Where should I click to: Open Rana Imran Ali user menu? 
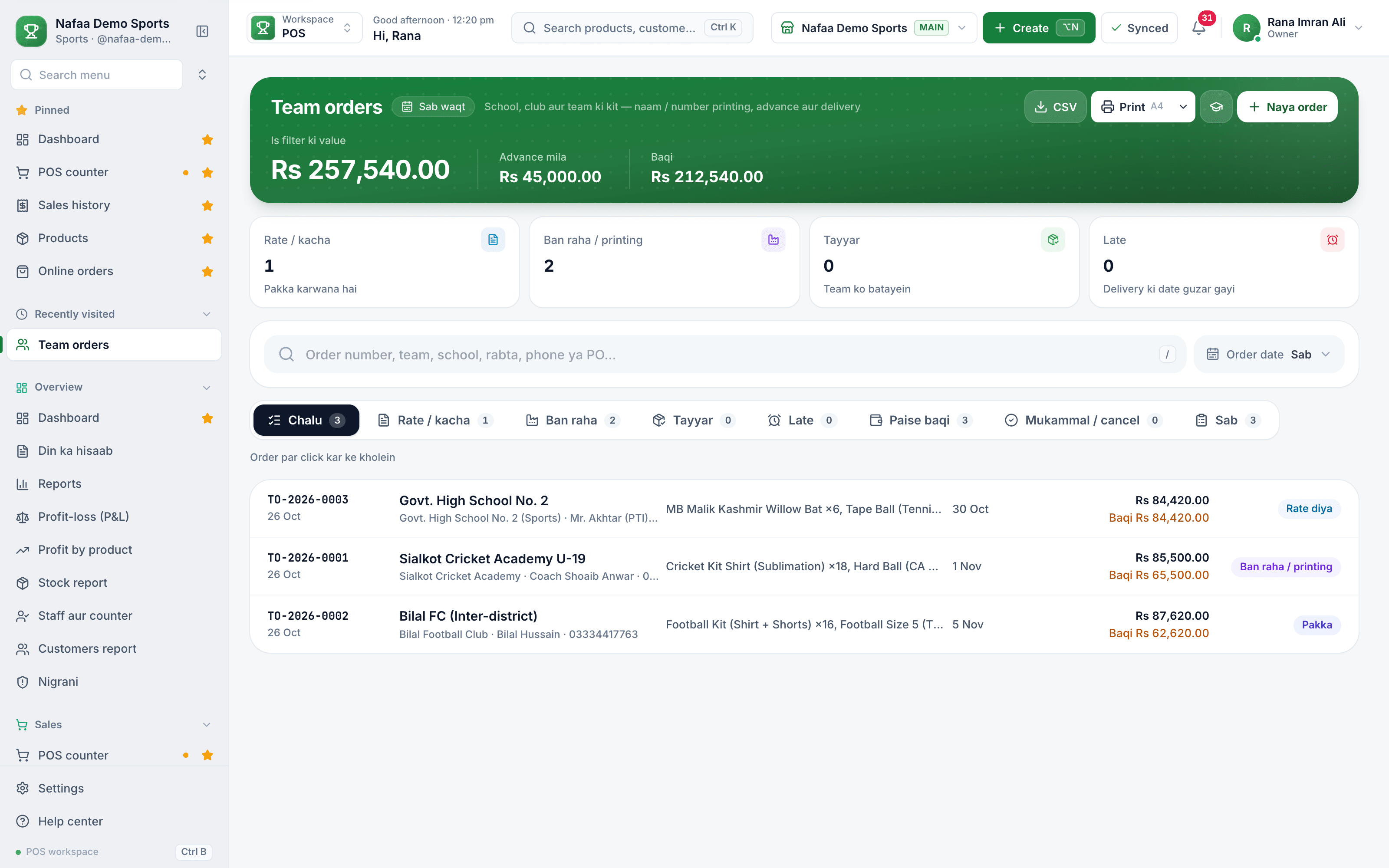pyautogui.click(x=1298, y=27)
